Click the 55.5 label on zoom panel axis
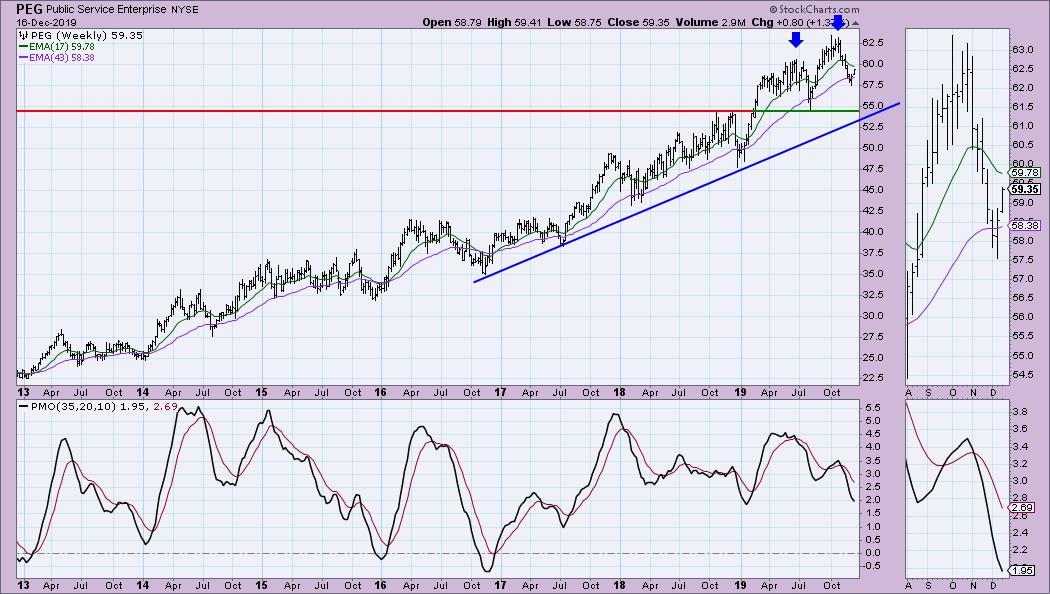Image resolution: width=1050 pixels, height=594 pixels. pos(1023,336)
